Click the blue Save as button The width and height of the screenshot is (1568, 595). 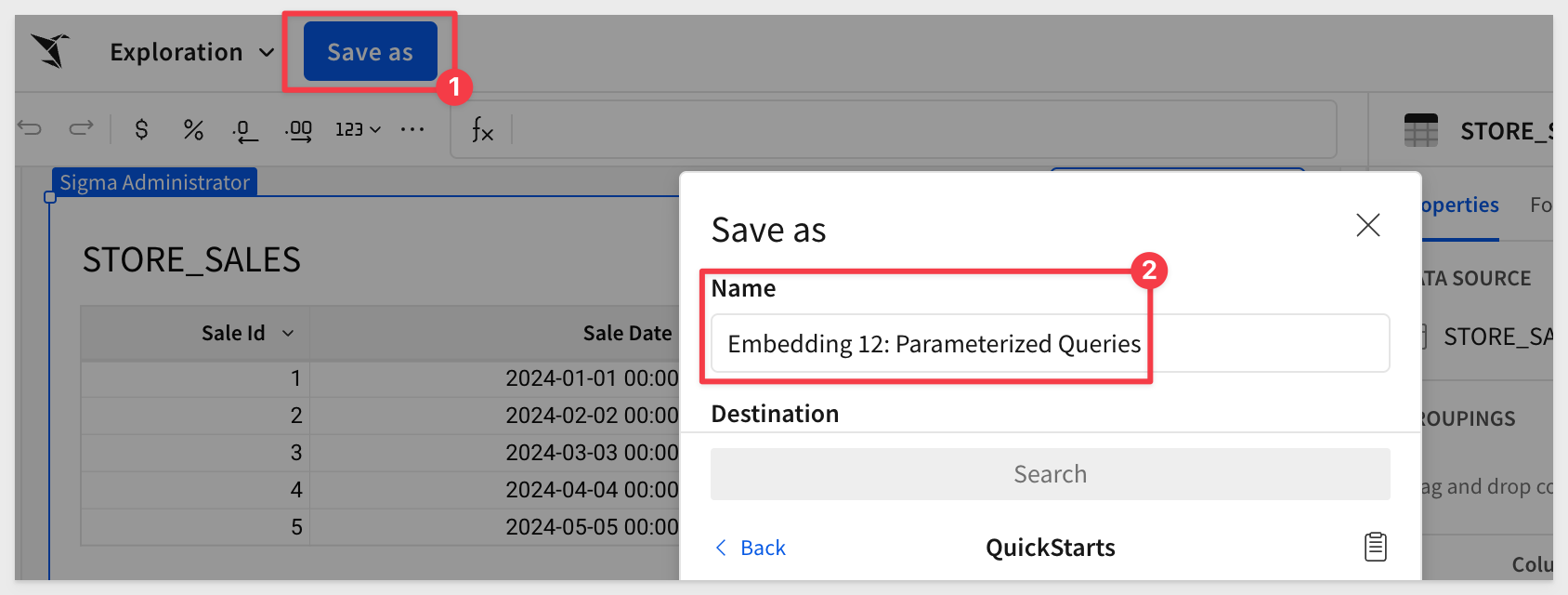pos(371,52)
